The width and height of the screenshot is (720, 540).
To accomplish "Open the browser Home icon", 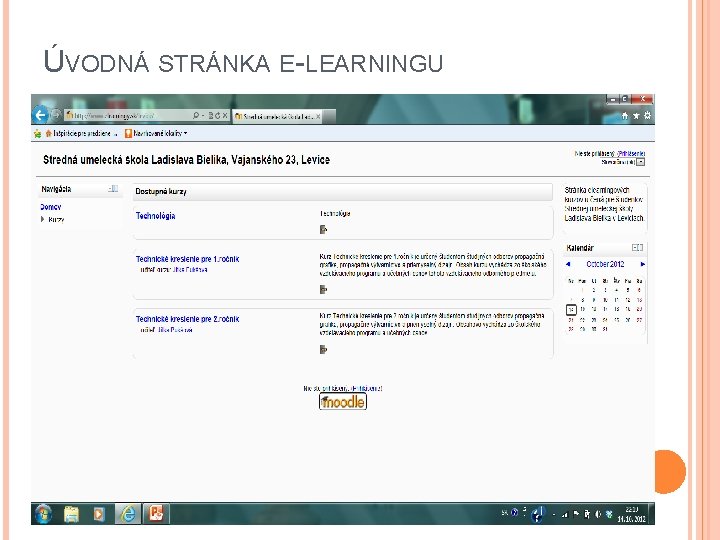I will (x=624, y=116).
